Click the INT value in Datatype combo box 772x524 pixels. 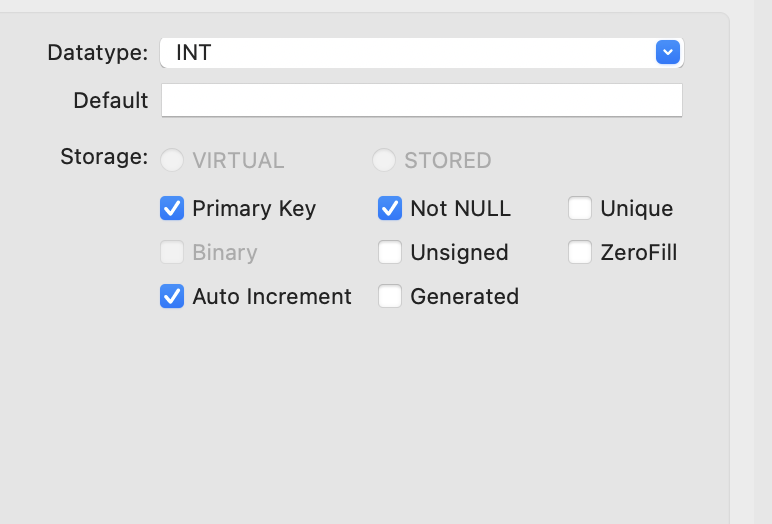click(193, 53)
